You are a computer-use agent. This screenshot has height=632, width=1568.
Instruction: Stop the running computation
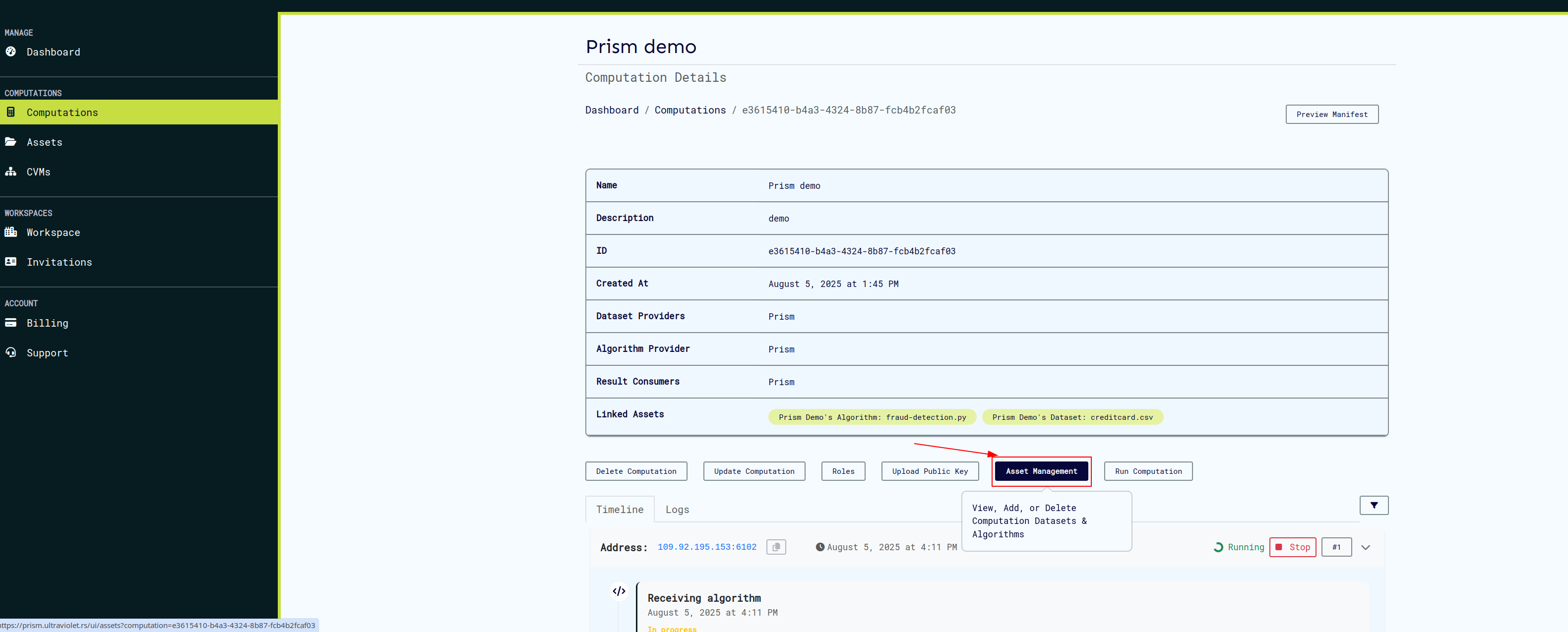[x=1292, y=547]
